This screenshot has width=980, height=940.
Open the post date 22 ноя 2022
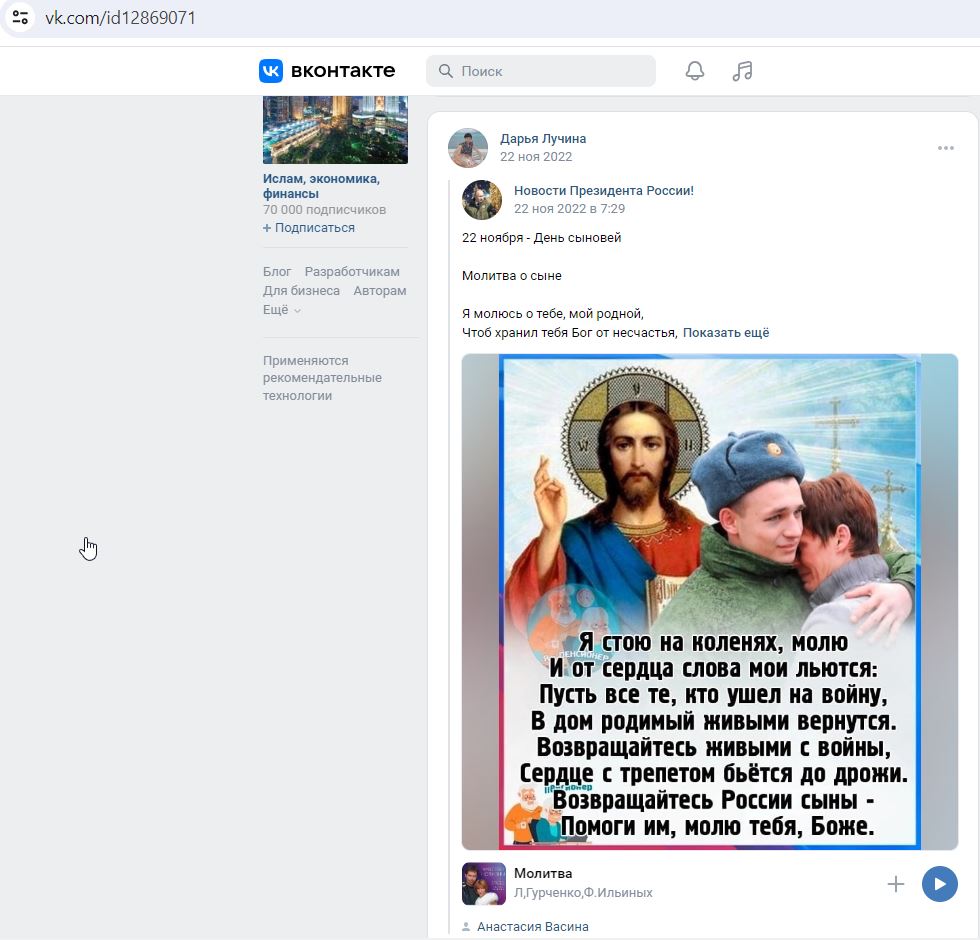536,157
